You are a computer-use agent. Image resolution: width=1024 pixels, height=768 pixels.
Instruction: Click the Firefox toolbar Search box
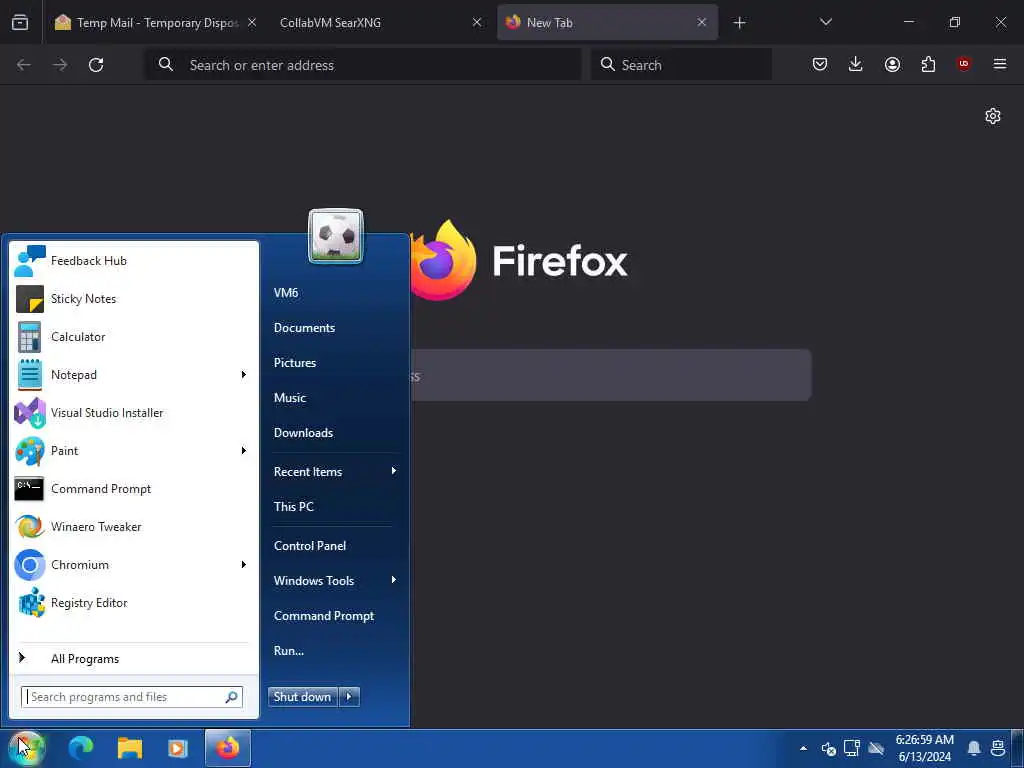coord(681,65)
